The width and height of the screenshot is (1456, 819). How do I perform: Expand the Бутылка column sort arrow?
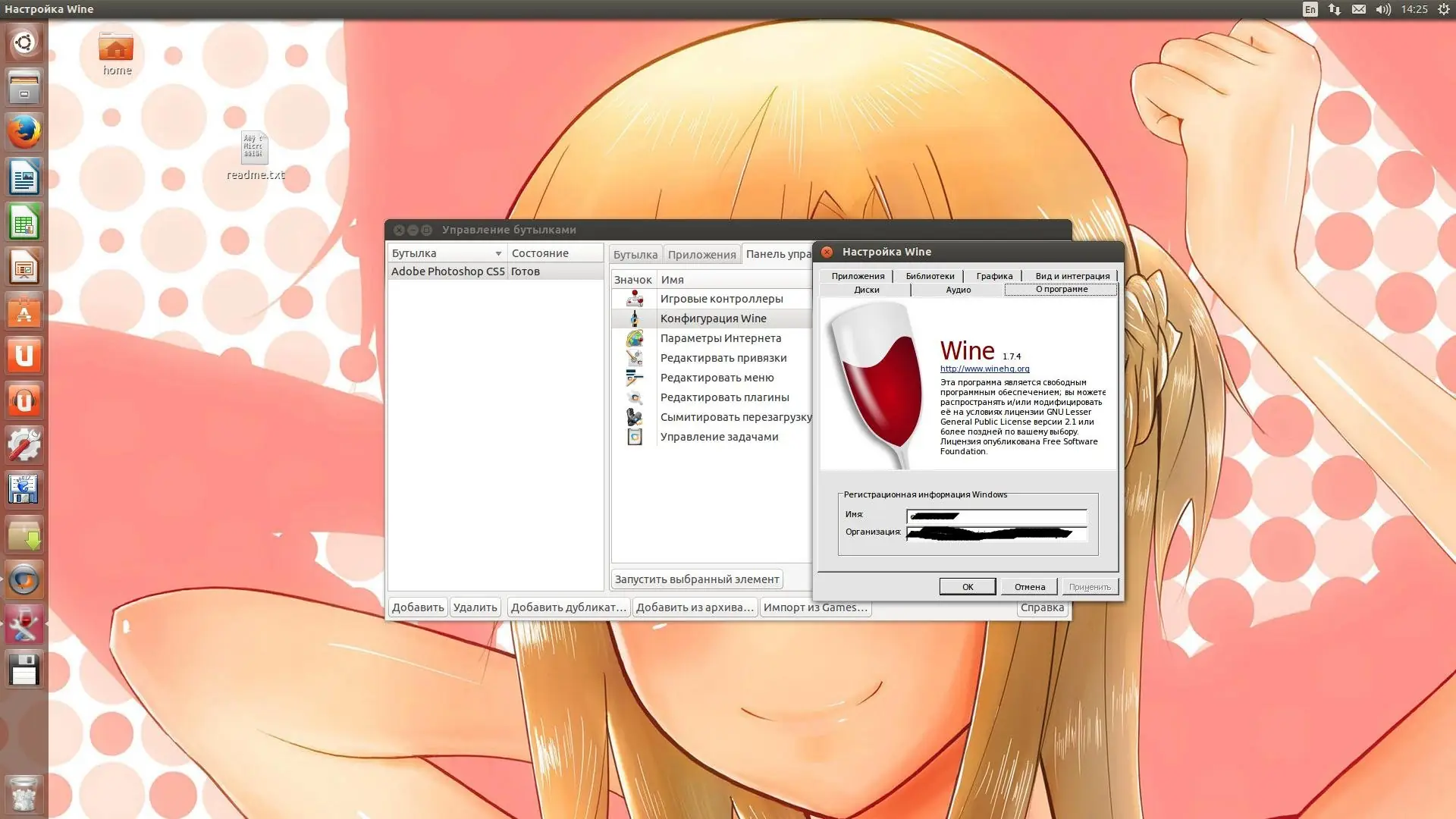(498, 253)
